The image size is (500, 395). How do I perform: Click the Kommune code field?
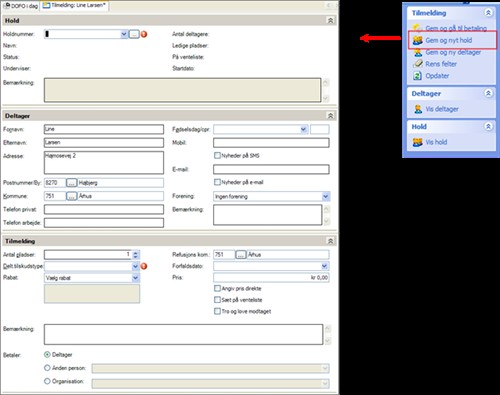tap(55, 196)
